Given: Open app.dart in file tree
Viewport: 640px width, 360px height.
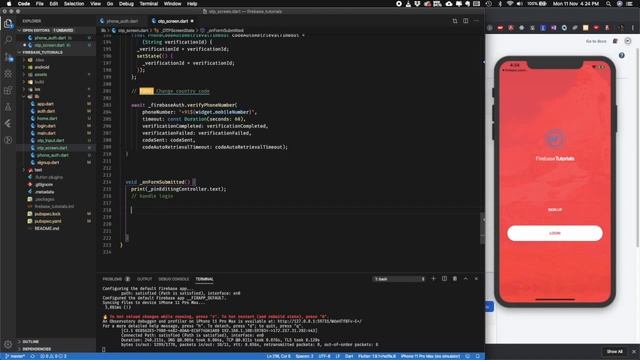Looking at the screenshot, I should point(45,104).
